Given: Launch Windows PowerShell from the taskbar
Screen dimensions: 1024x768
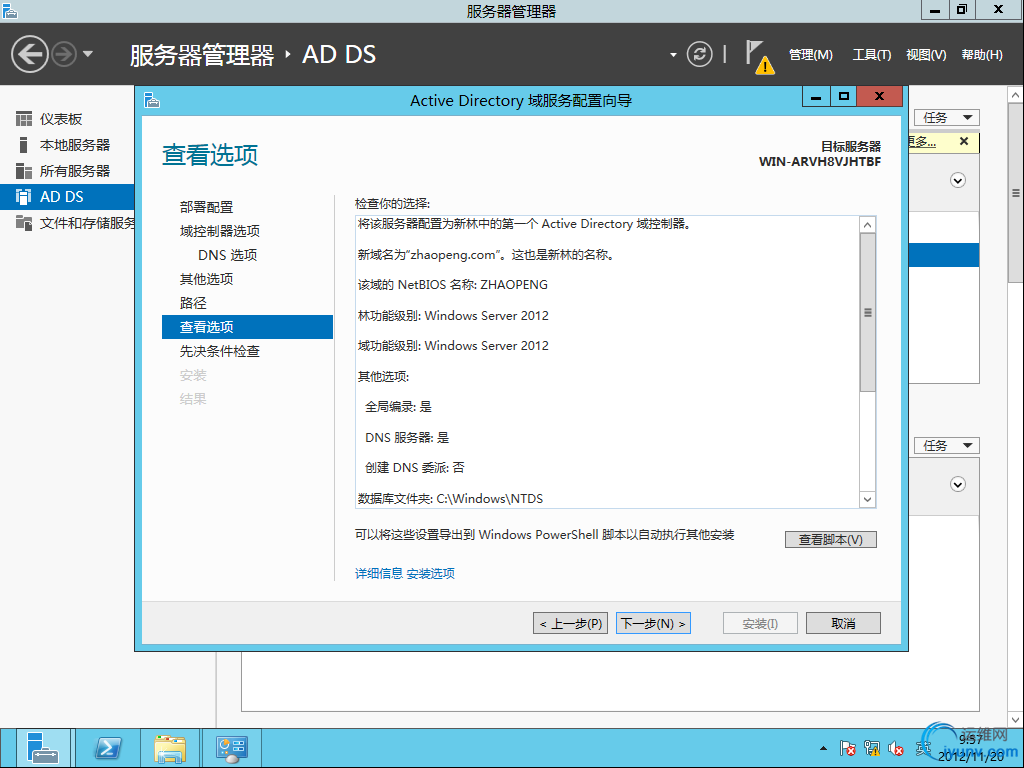Looking at the screenshot, I should click(108, 748).
